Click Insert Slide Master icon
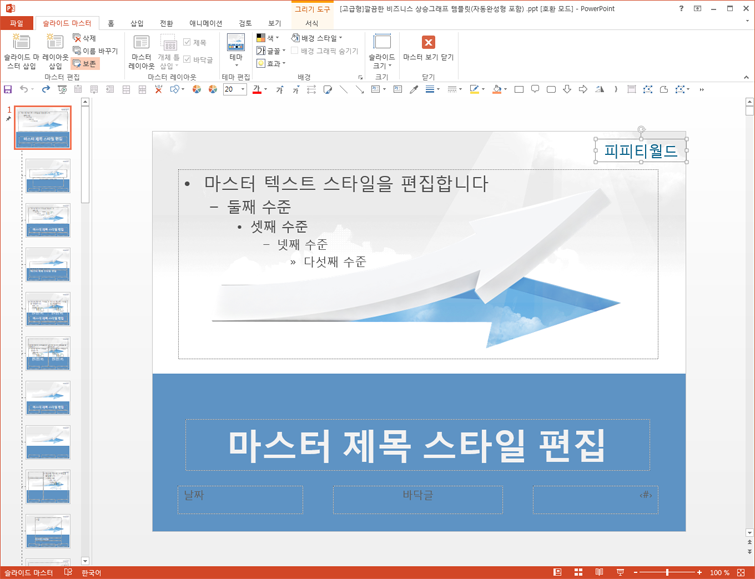 tap(21, 52)
